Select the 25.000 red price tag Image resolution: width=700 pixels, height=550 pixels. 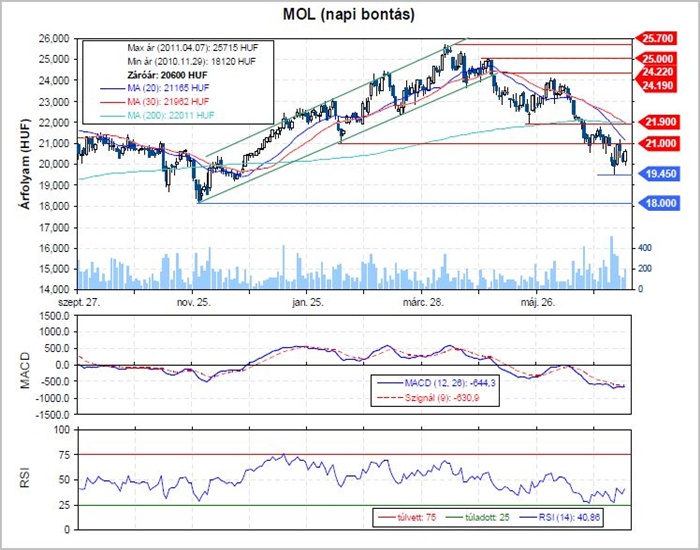tap(660, 60)
